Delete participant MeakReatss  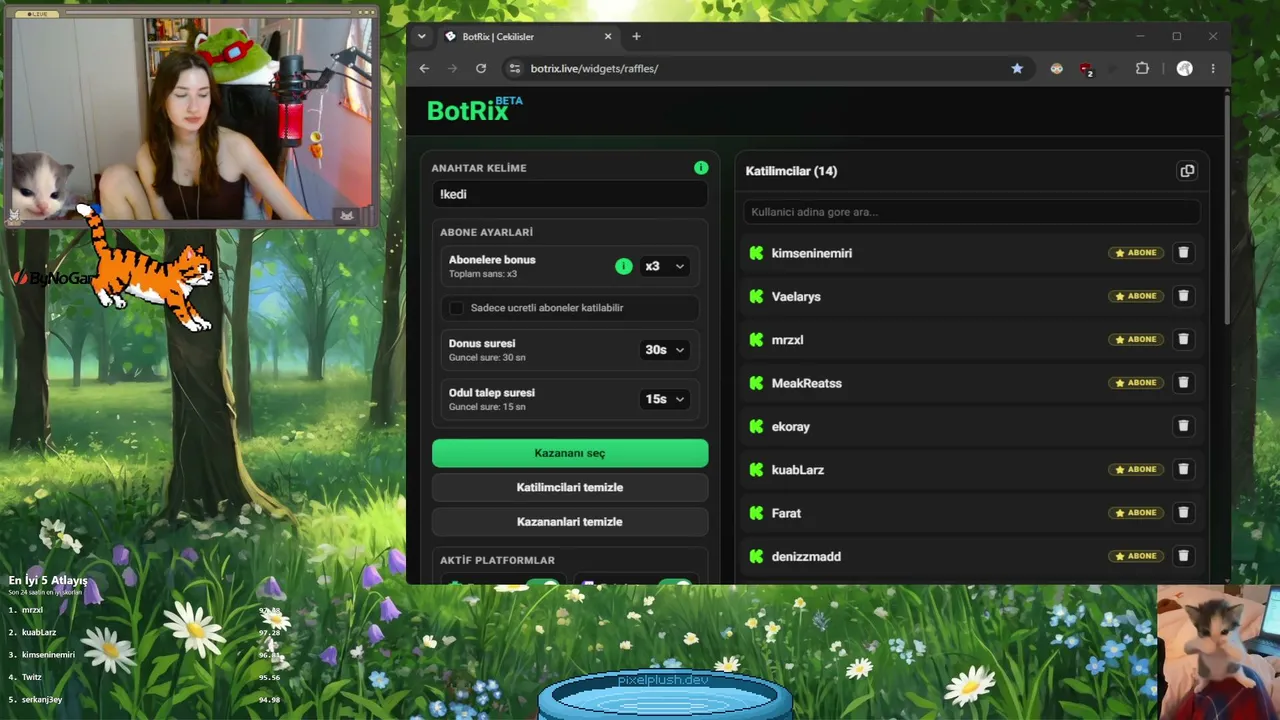[1183, 383]
